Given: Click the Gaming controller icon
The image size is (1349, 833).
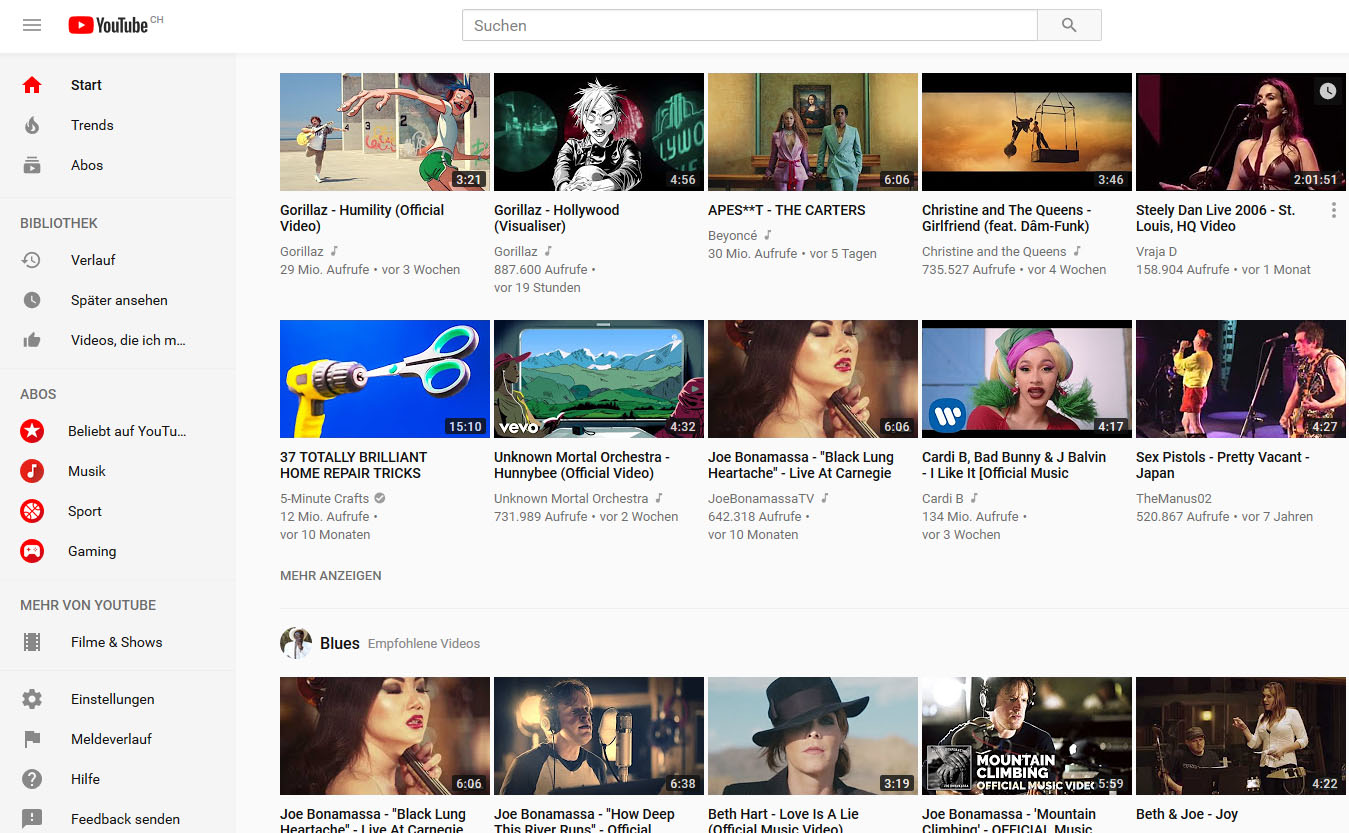Looking at the screenshot, I should tap(32, 551).
